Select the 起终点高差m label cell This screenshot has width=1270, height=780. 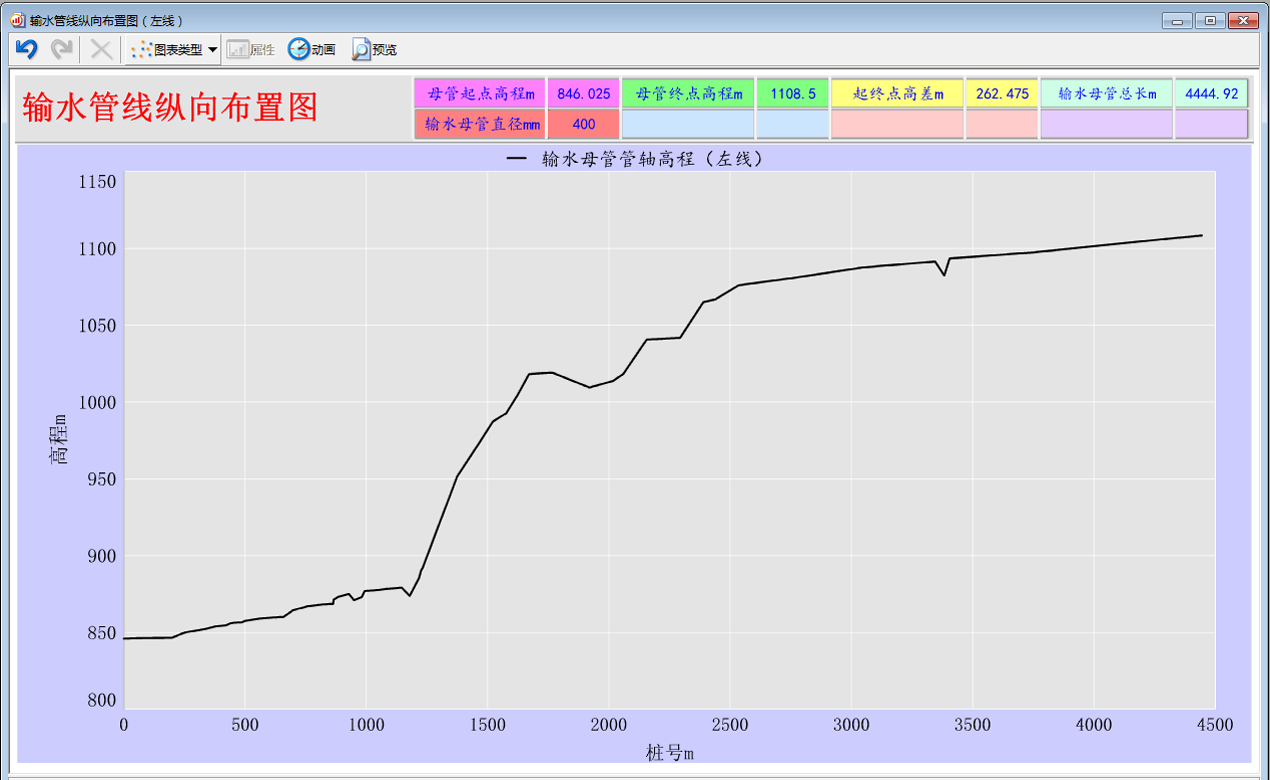(x=897, y=94)
